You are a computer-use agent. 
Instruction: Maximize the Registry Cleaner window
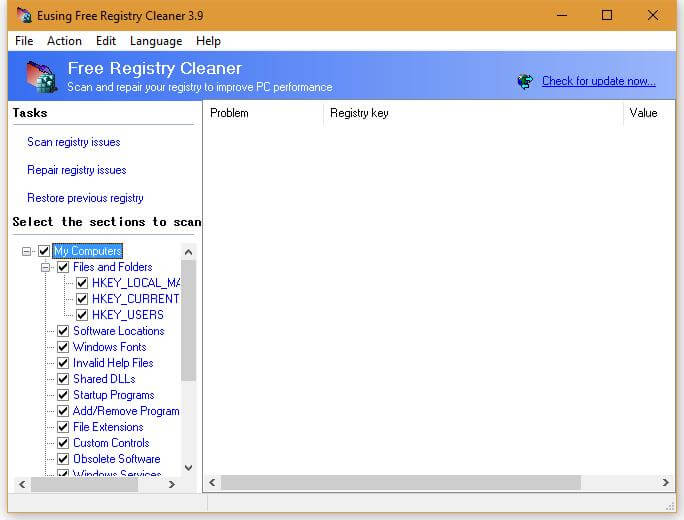pyautogui.click(x=607, y=15)
